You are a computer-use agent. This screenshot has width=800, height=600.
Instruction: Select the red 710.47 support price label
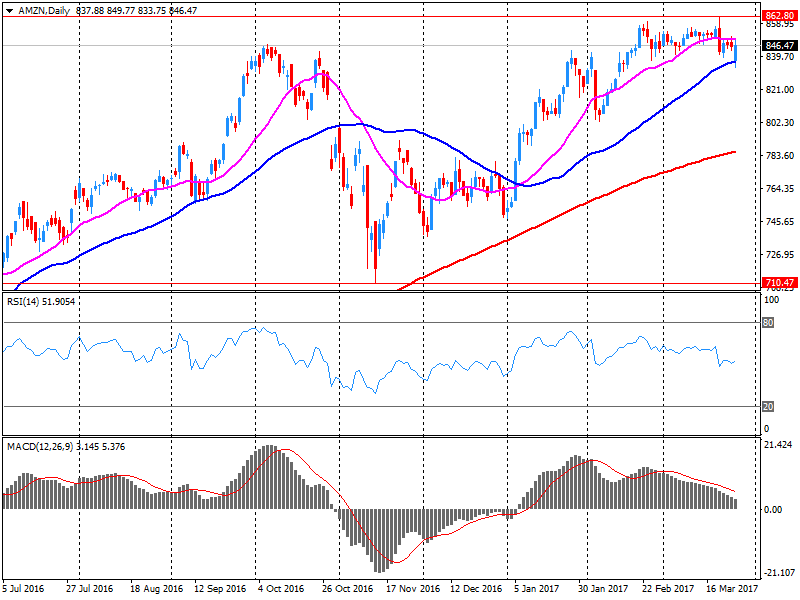[776, 284]
